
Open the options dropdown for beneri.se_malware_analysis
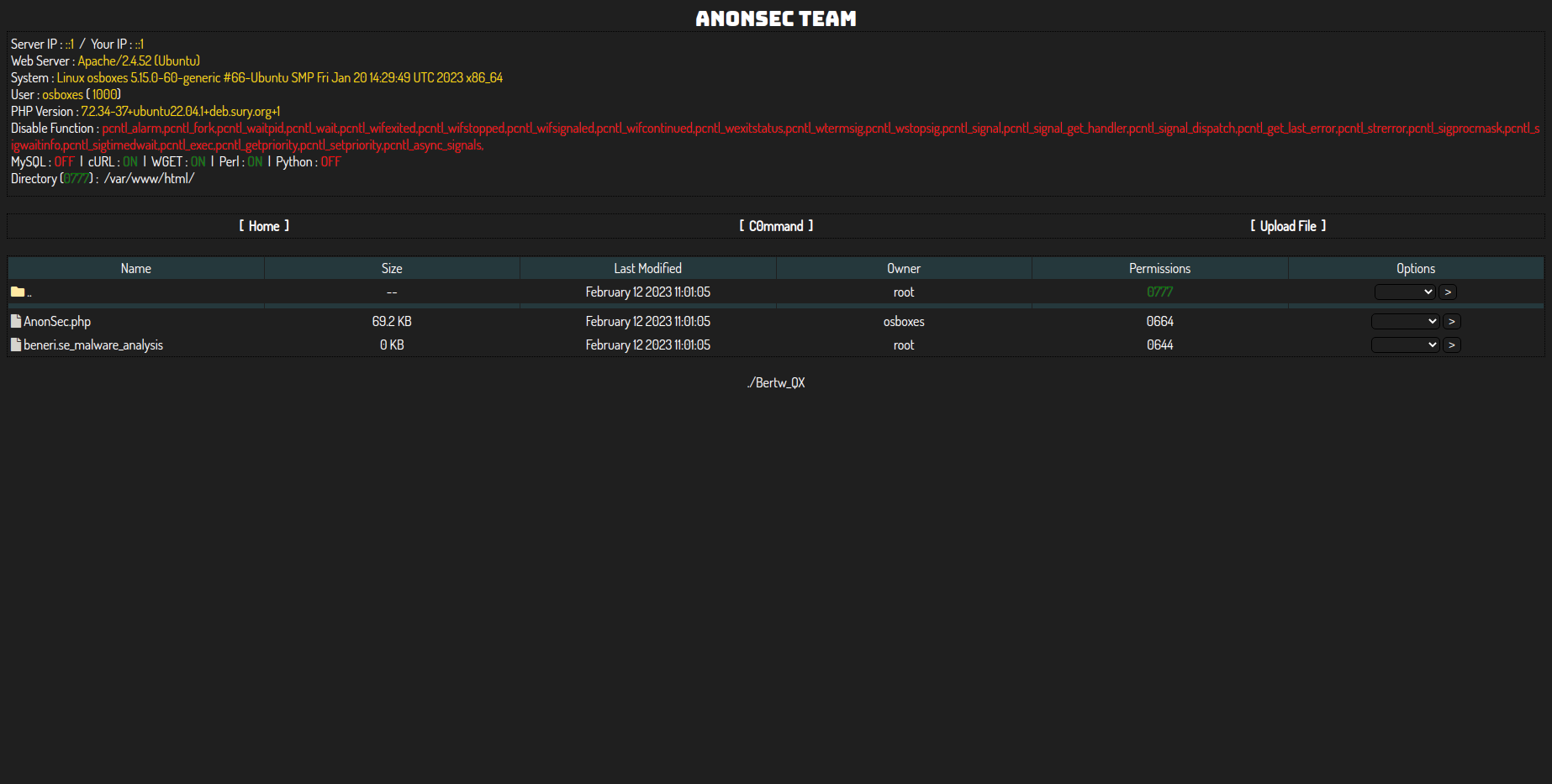(1405, 345)
